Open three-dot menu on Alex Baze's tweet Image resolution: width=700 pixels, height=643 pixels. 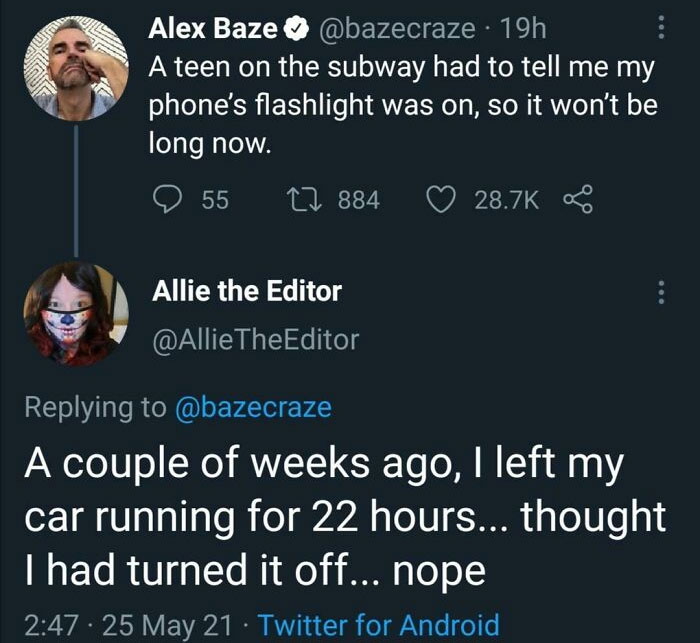(x=659, y=28)
